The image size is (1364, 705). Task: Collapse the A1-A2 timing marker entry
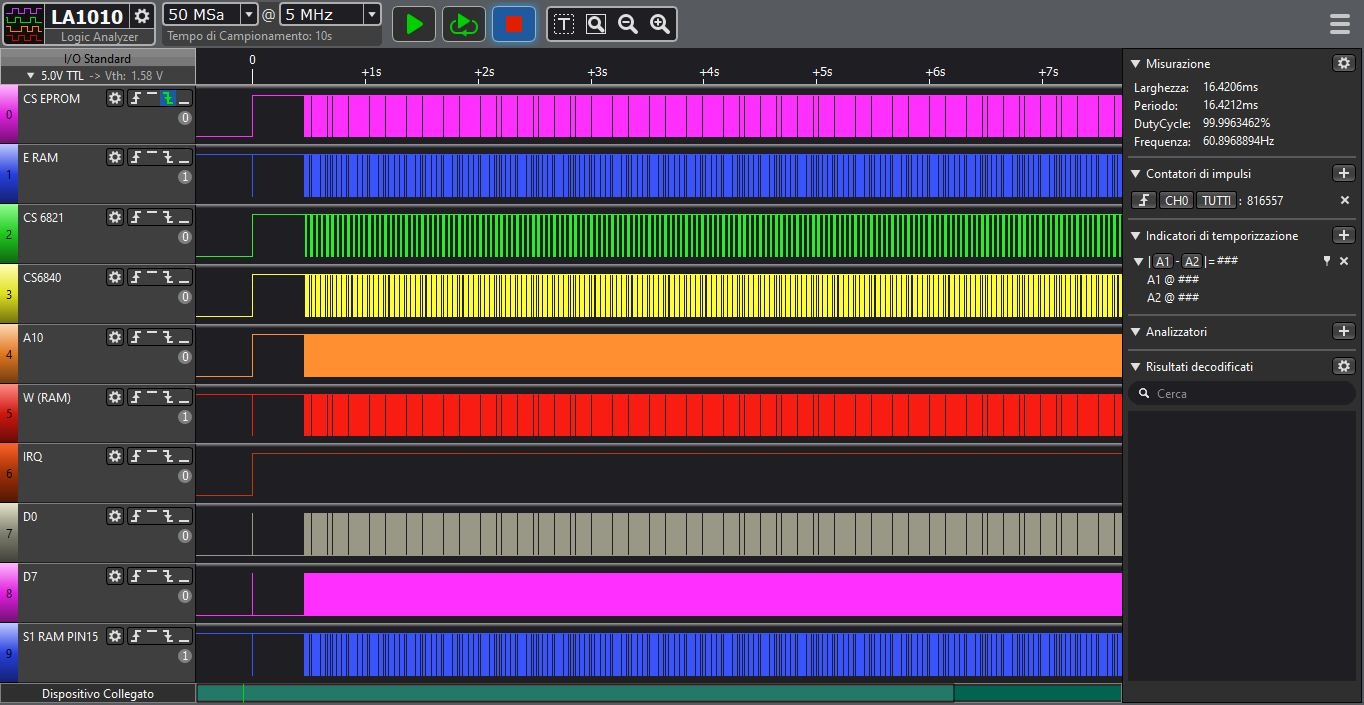click(x=1138, y=261)
